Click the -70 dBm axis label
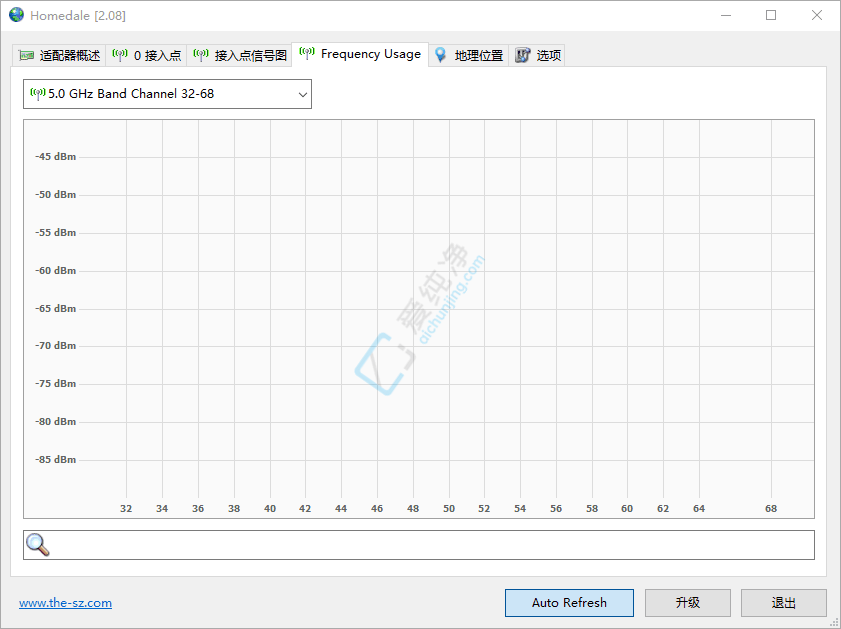 (x=56, y=346)
